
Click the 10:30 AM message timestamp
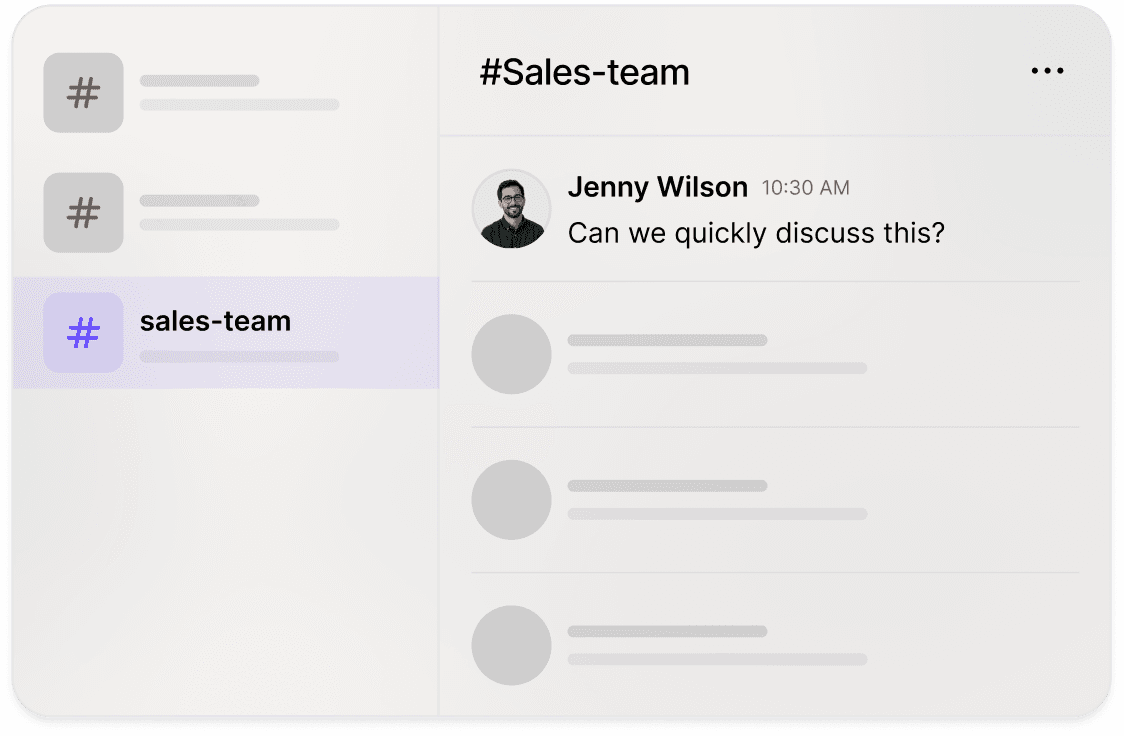click(805, 188)
